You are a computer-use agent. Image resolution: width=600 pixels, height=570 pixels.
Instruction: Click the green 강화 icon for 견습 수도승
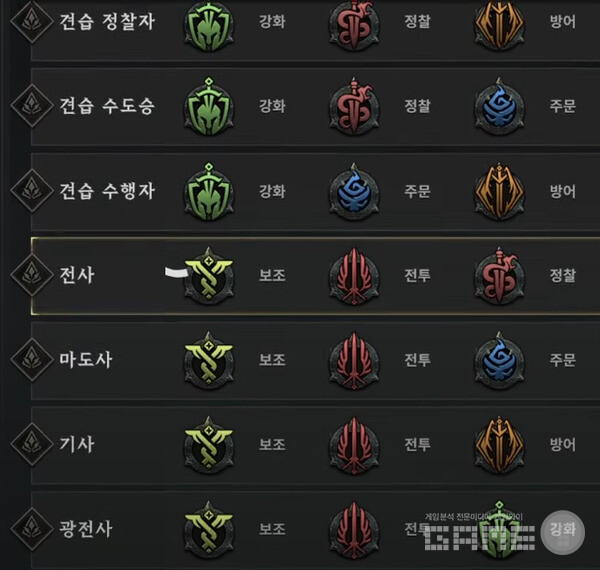pos(209,106)
